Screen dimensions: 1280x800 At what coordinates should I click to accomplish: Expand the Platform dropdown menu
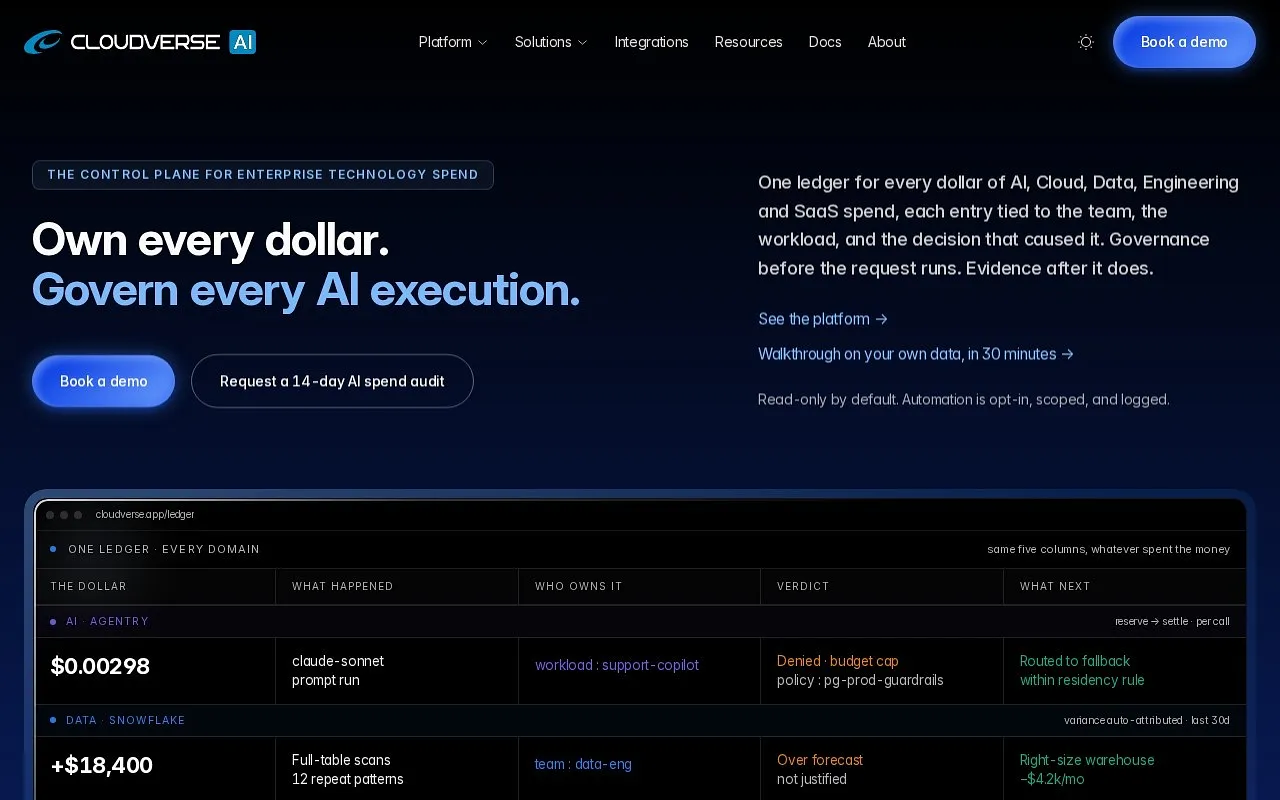click(x=453, y=42)
